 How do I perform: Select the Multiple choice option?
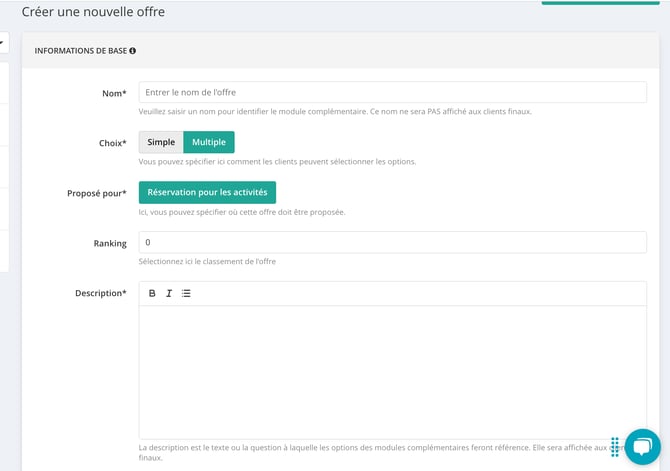209,142
